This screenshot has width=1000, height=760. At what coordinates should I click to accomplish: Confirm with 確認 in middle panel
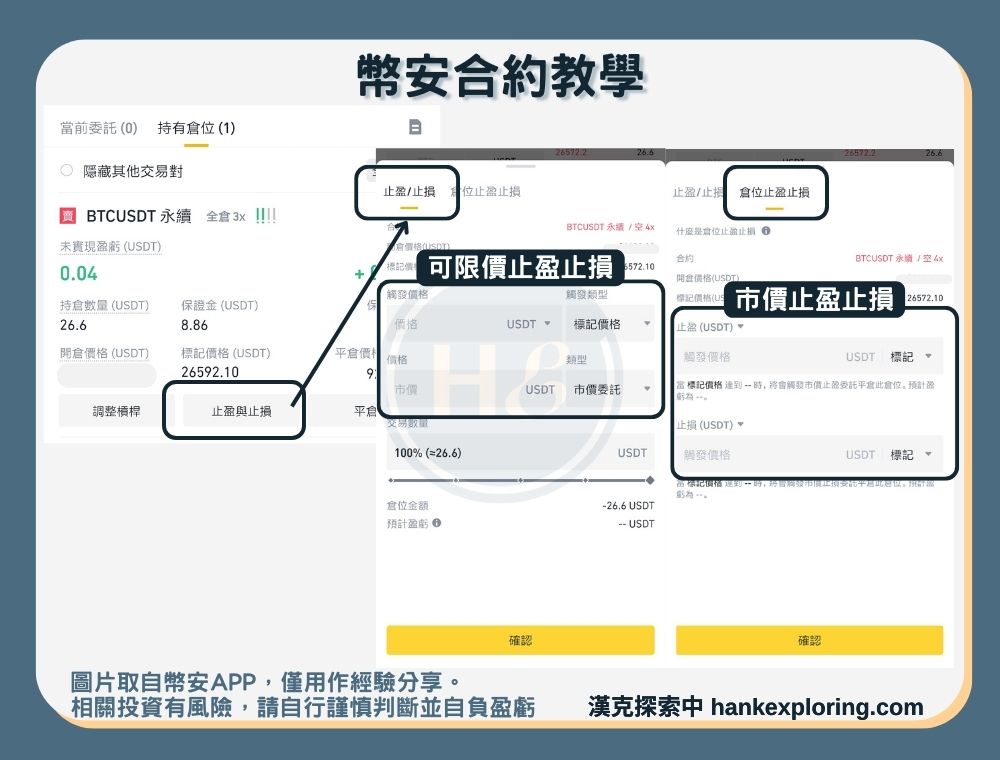point(520,639)
